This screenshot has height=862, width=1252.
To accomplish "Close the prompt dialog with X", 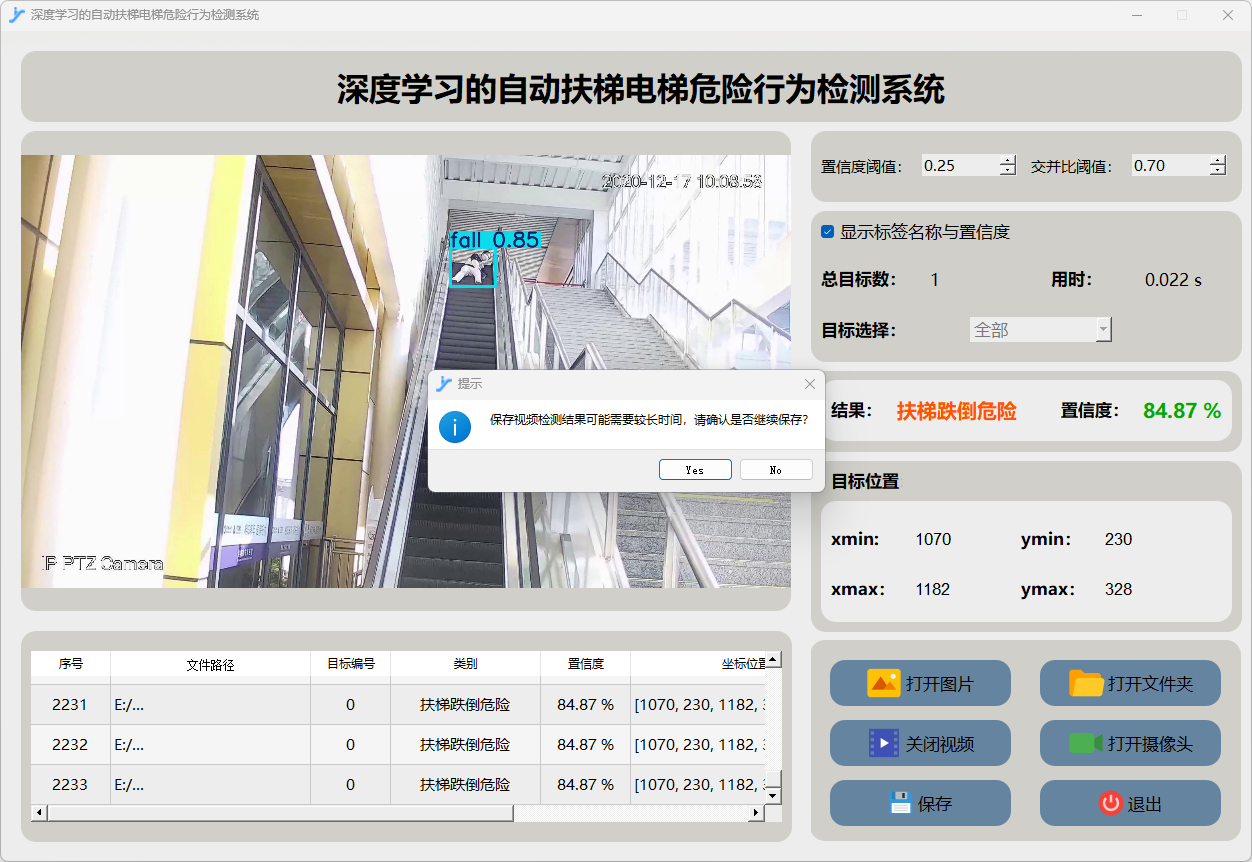I will click(x=810, y=384).
